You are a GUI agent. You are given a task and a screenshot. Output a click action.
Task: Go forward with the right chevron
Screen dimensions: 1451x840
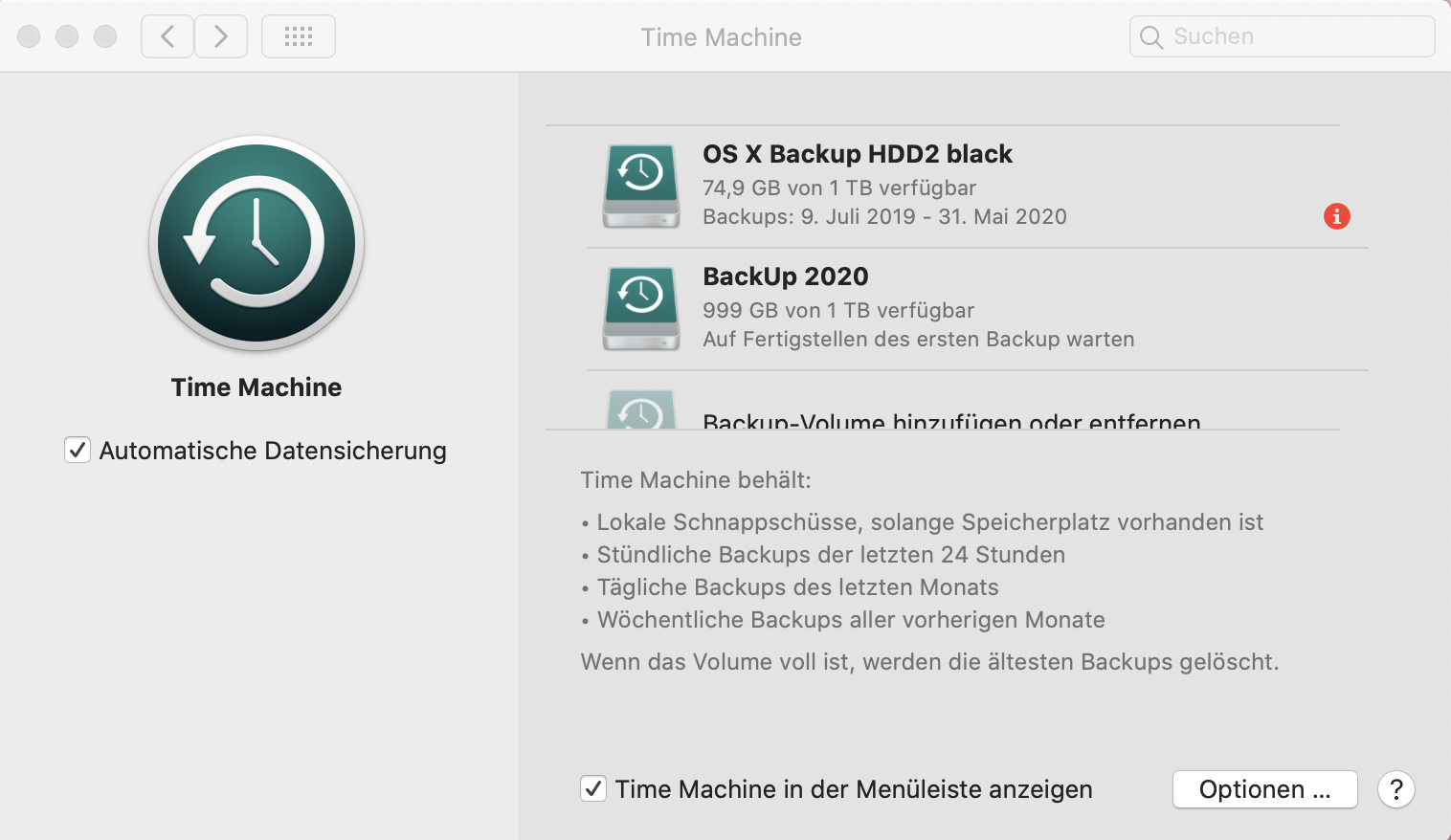[x=221, y=36]
